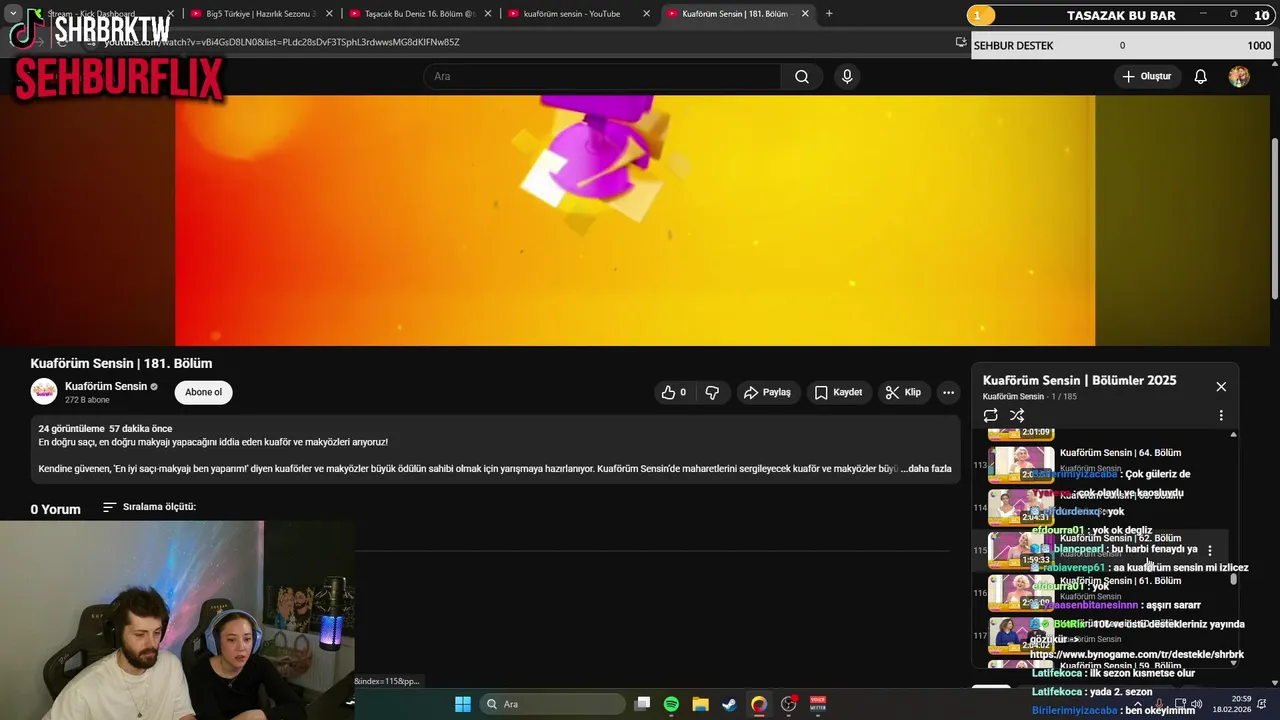1280x720 pixels.
Task: Click the Abone ol subscribe button
Action: click(x=203, y=392)
